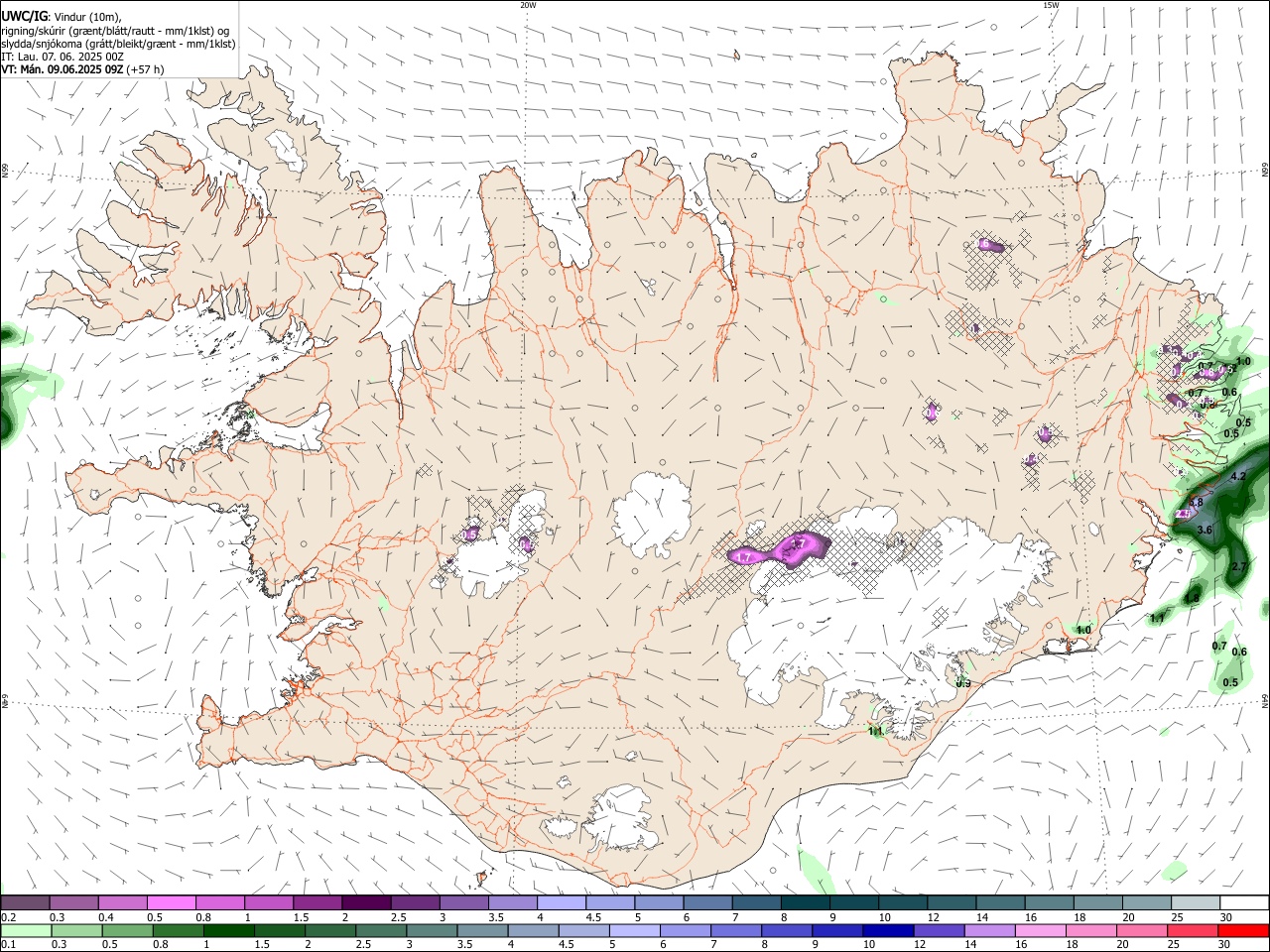Click the '15W' longitude label

pyautogui.click(x=1052, y=5)
